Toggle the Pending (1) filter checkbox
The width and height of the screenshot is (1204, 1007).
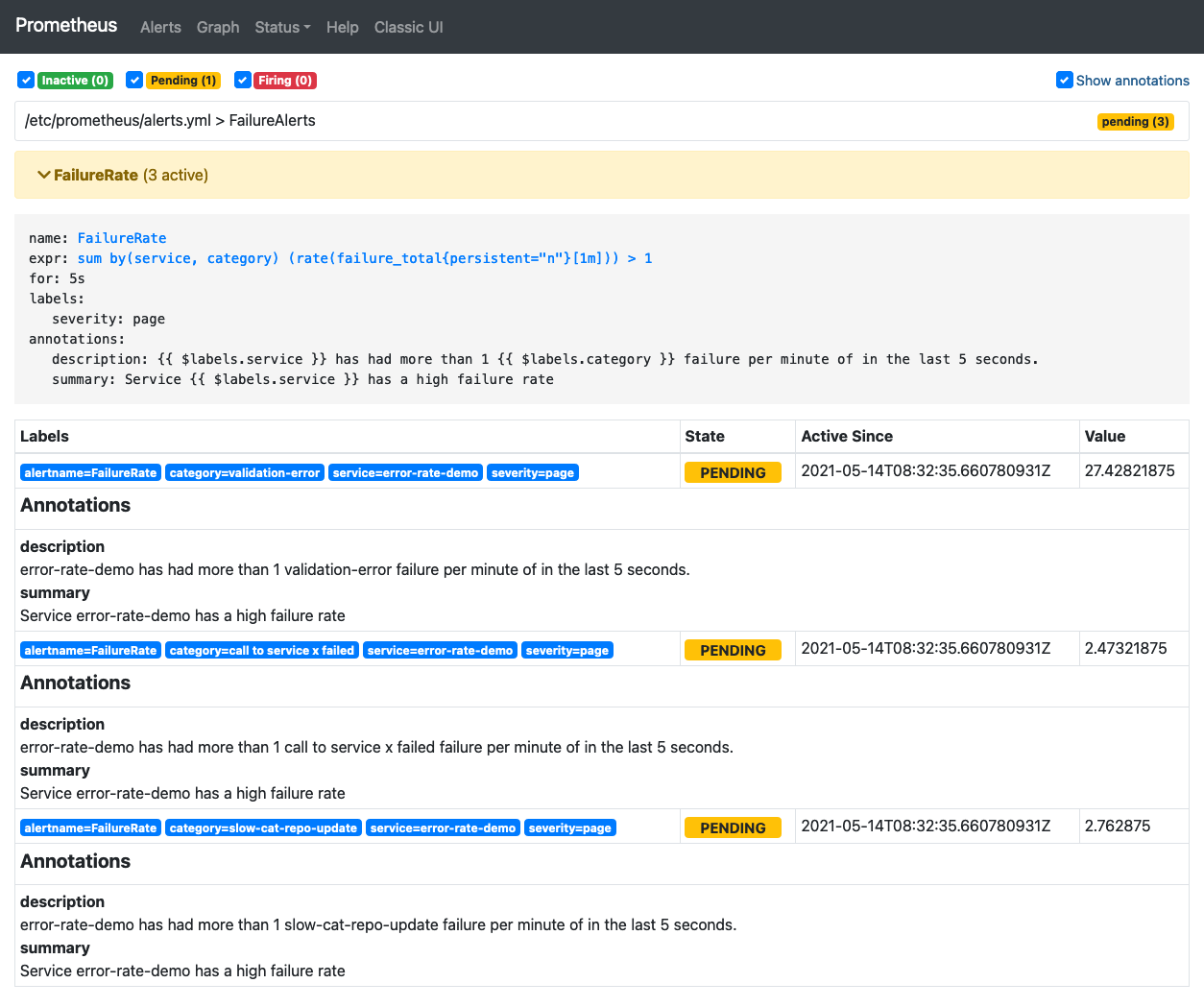(134, 80)
